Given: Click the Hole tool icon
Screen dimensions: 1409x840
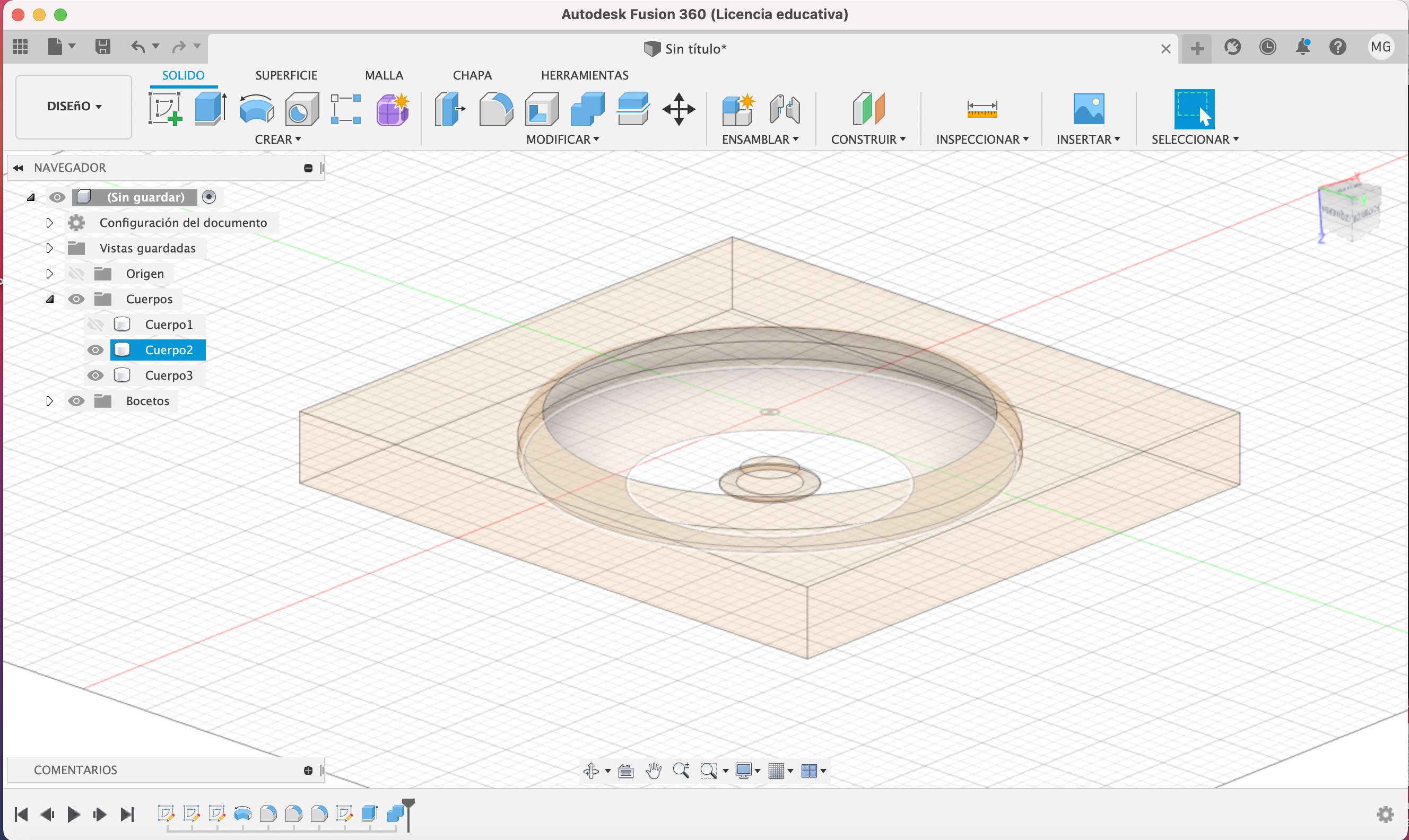Looking at the screenshot, I should [x=302, y=109].
